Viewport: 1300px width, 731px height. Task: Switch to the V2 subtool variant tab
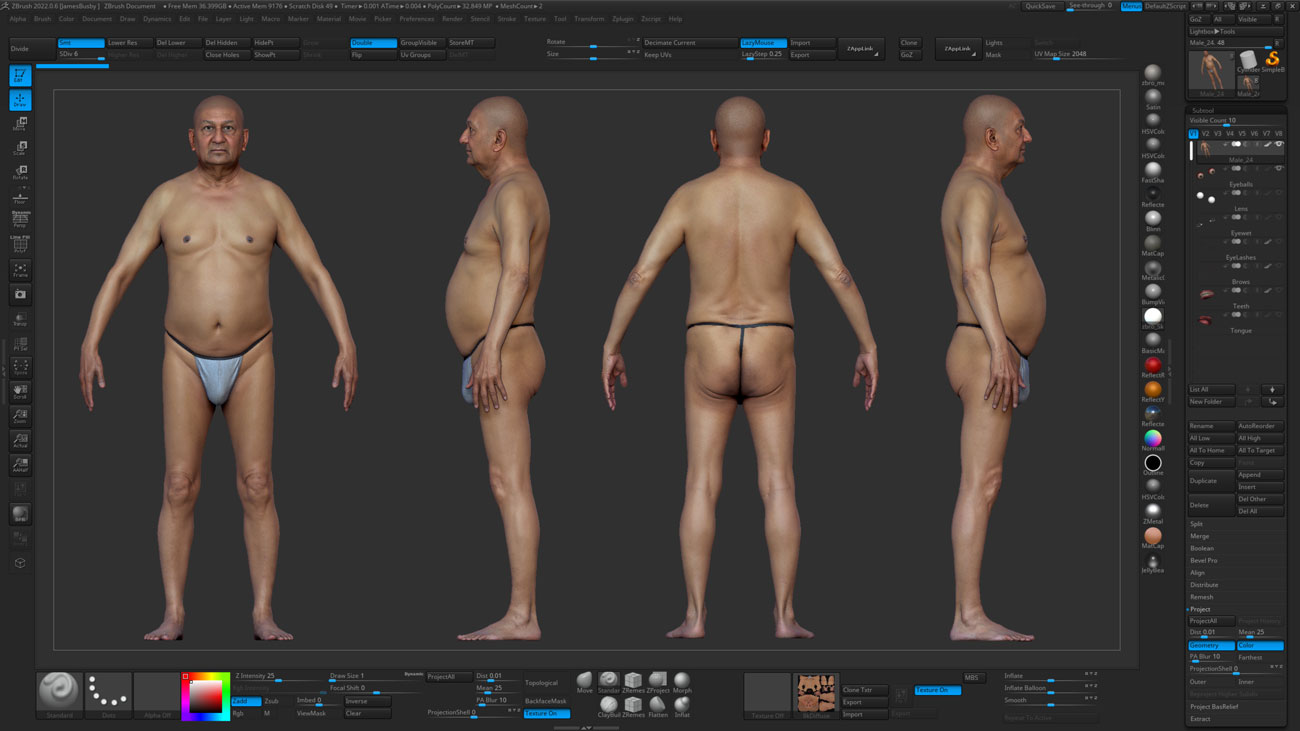(1206, 133)
